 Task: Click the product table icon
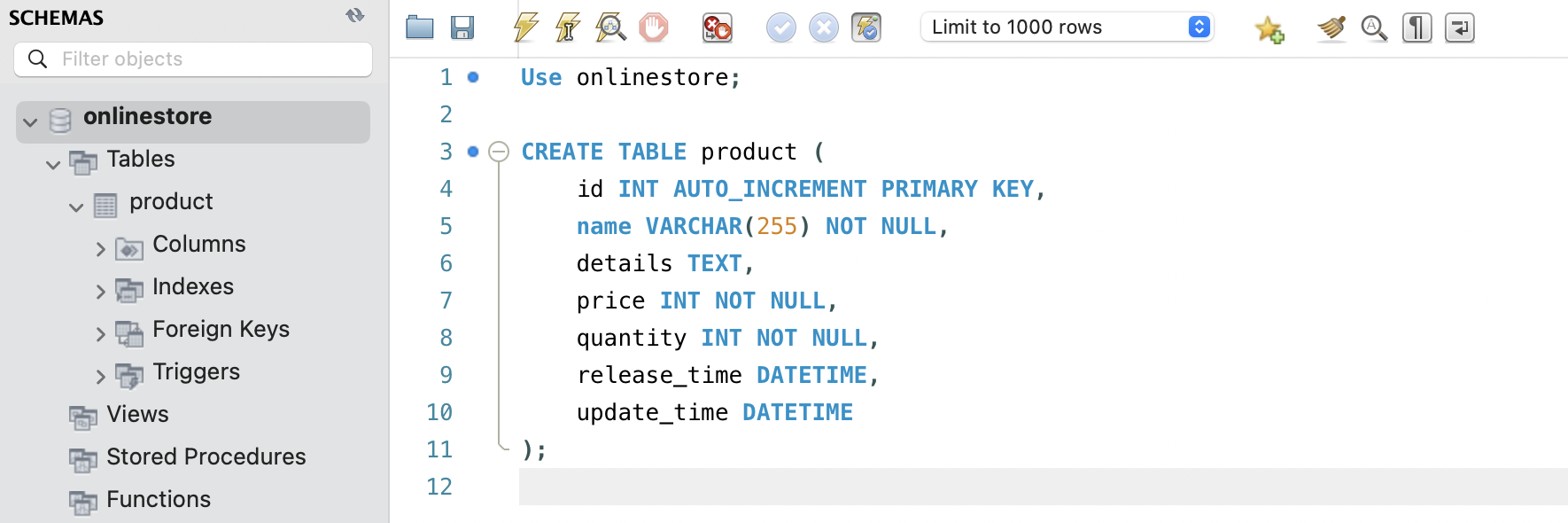click(105, 206)
